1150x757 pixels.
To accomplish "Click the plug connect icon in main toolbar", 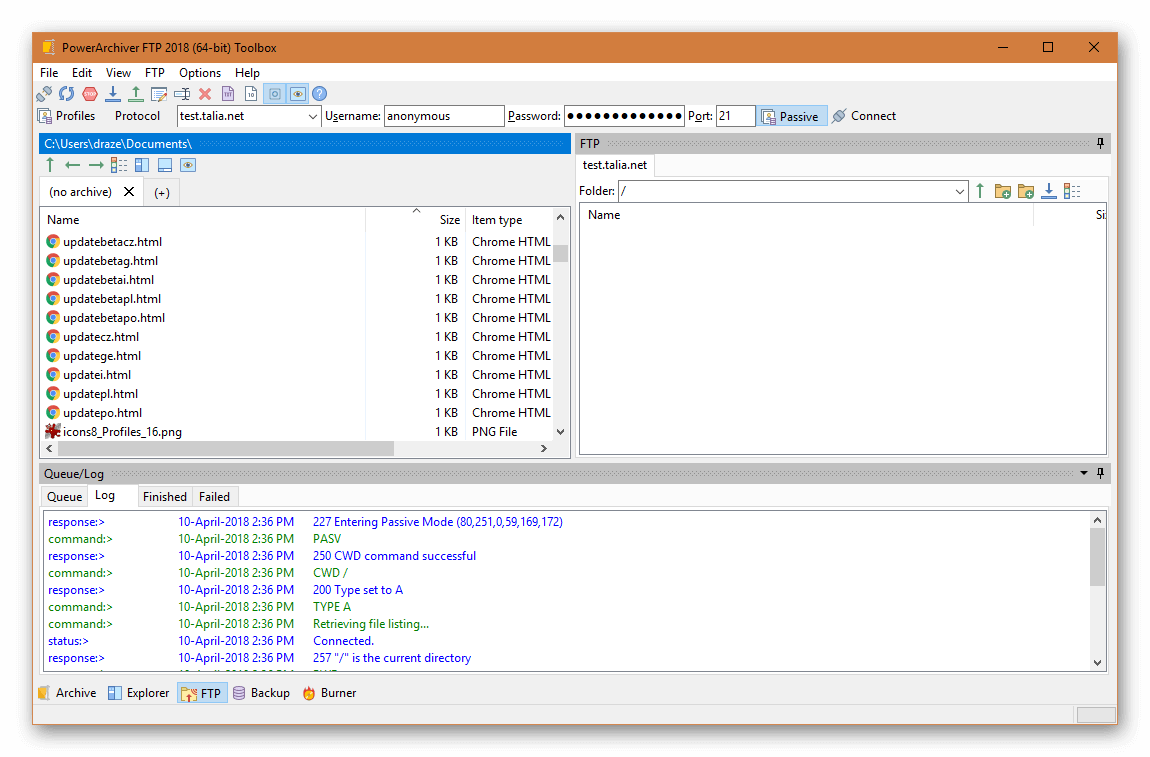I will 44,94.
